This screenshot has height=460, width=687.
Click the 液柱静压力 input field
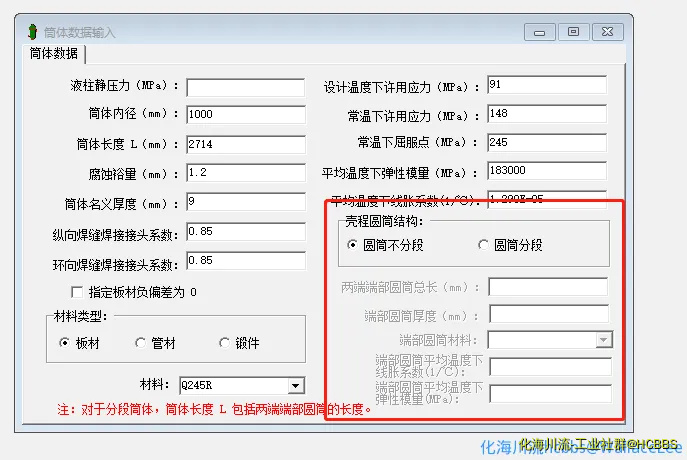[x=246, y=87]
